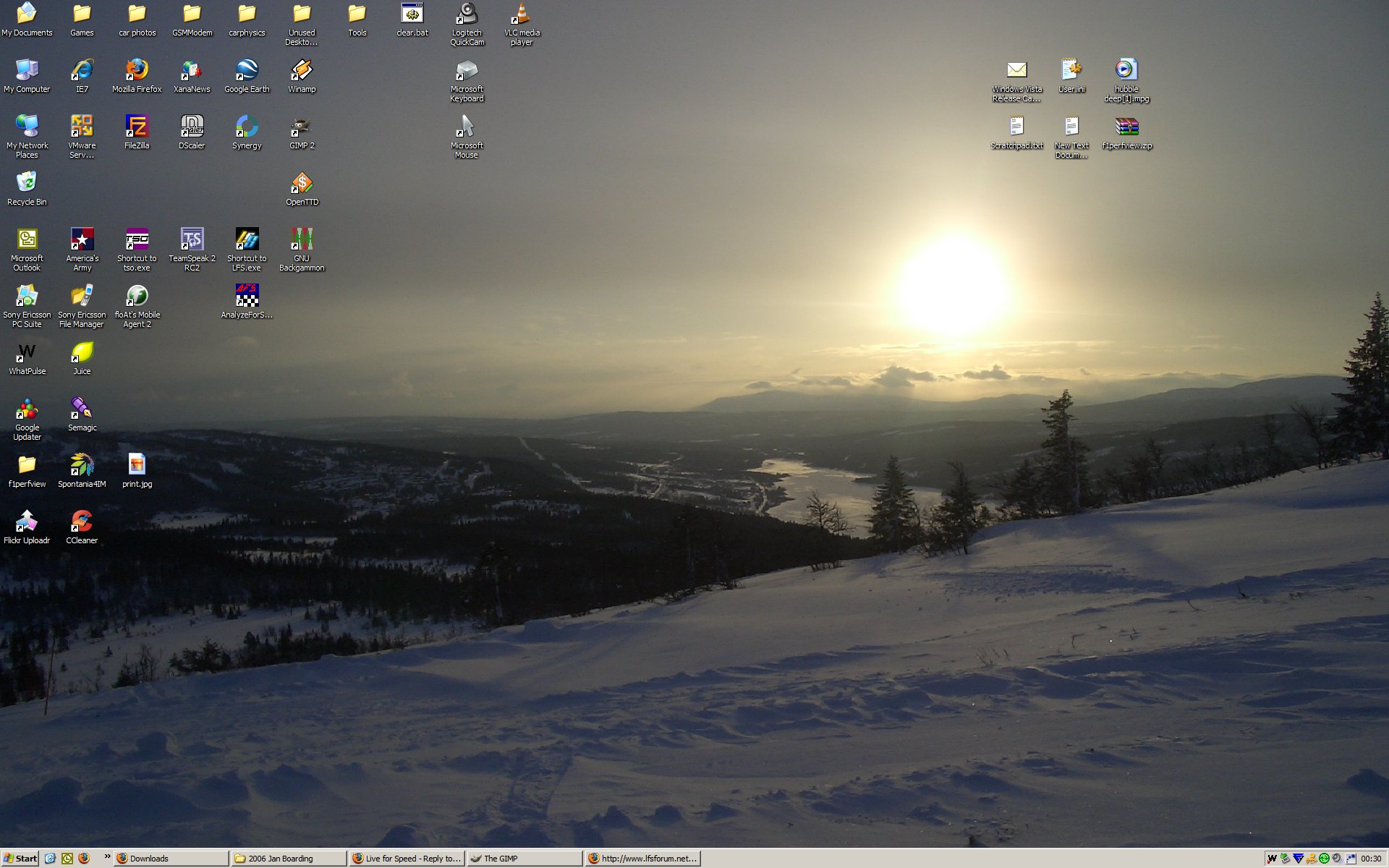Switch to the Downloads taskbar window

coord(171,859)
